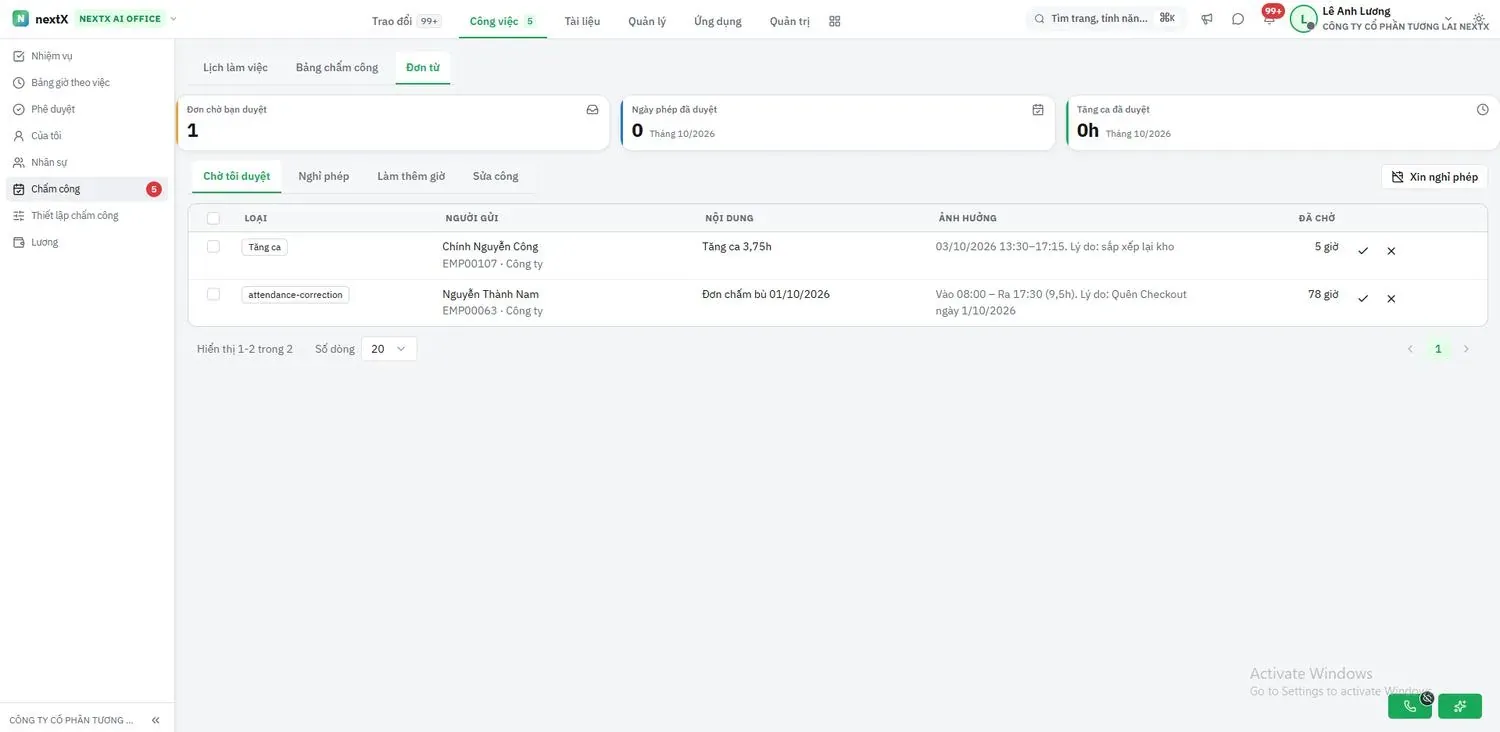This screenshot has width=1500, height=732.
Task: Click the content Tăng ca 3,75h
Action: [x=737, y=247]
